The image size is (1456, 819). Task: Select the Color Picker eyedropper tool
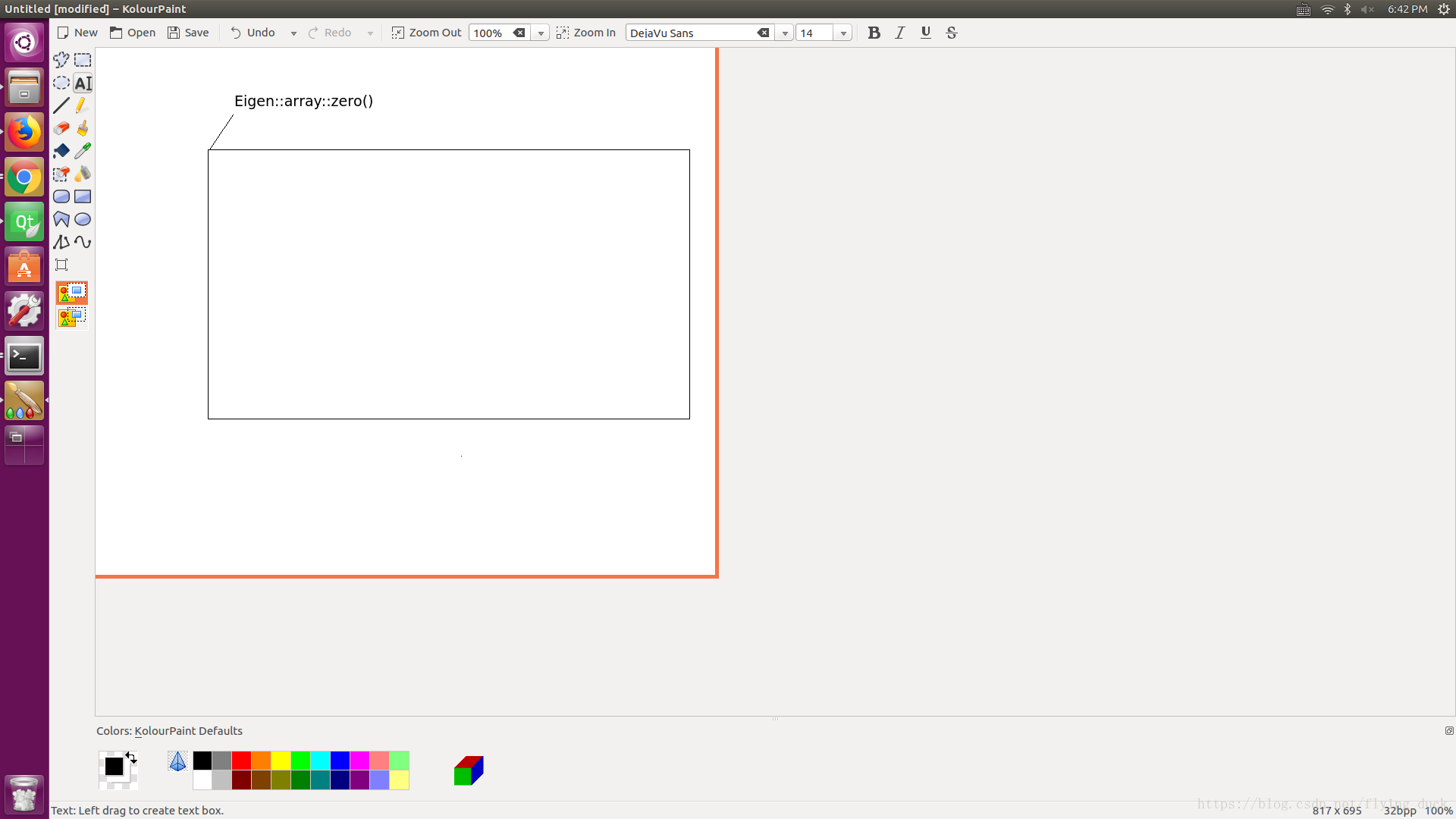(x=83, y=151)
